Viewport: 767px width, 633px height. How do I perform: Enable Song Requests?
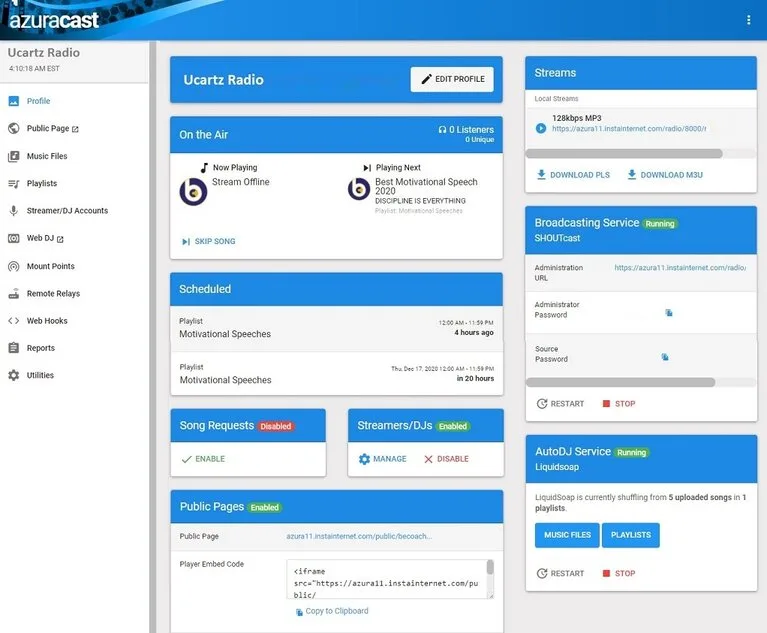203,459
